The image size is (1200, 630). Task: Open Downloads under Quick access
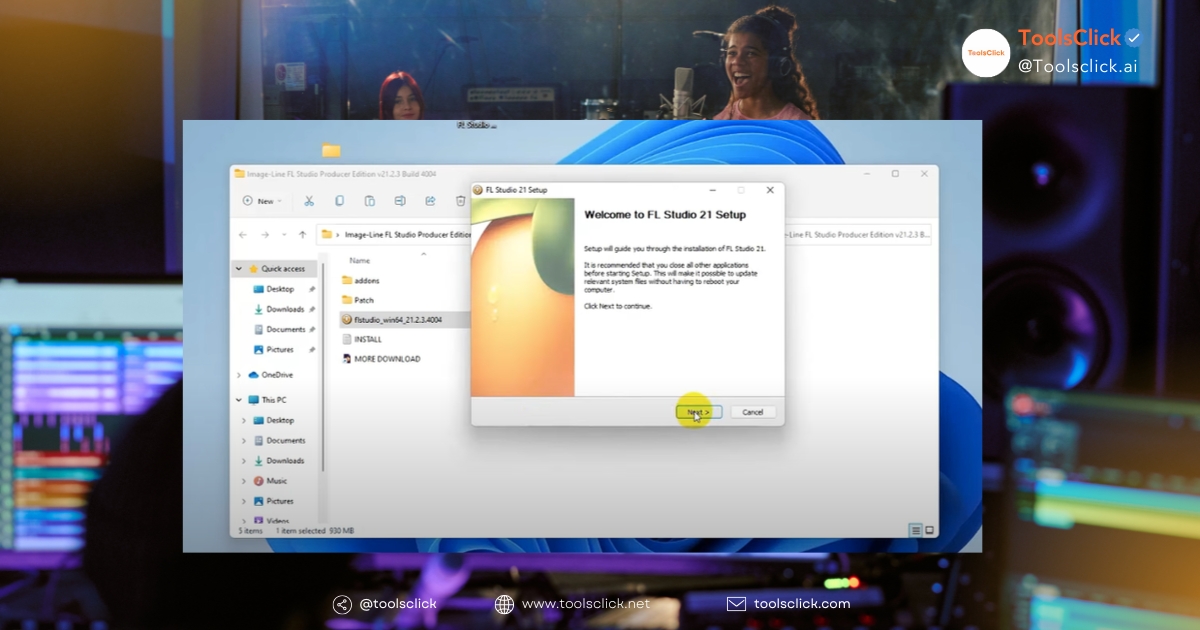[285, 309]
